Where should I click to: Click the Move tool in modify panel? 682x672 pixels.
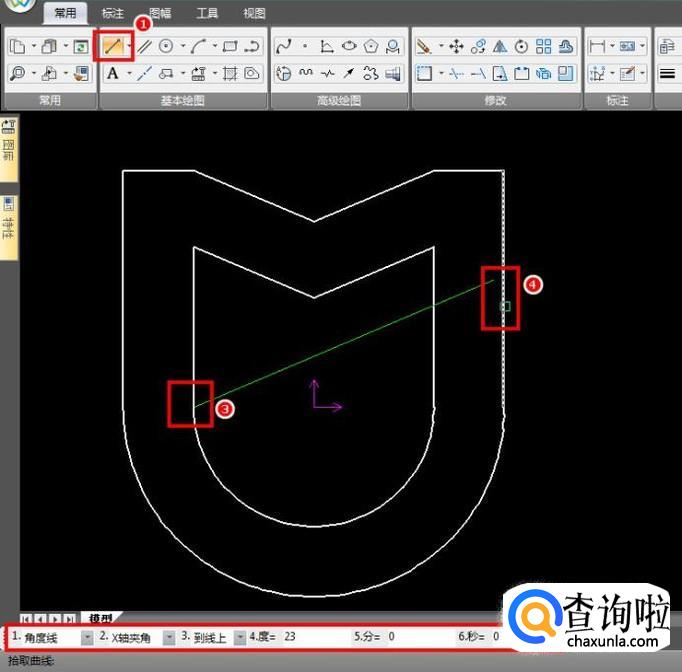[x=456, y=46]
